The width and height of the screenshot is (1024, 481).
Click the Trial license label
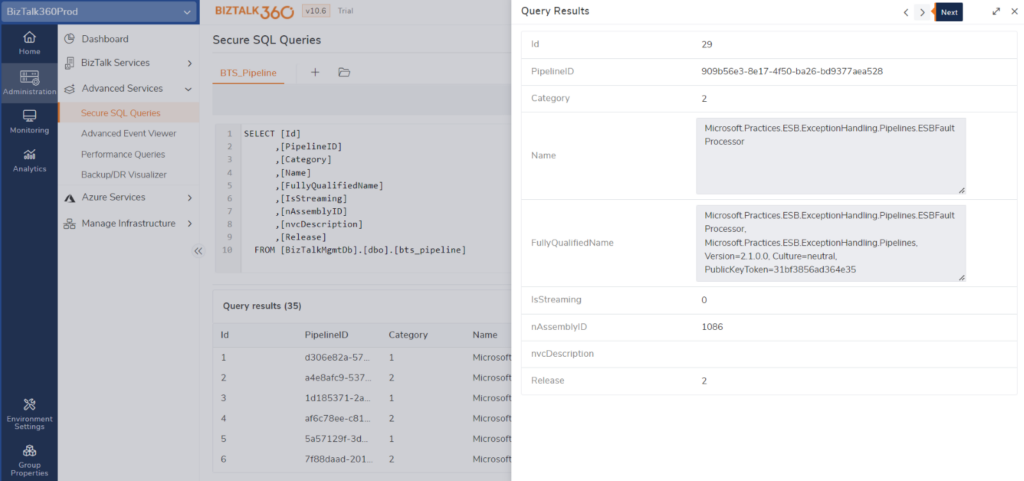tap(345, 11)
